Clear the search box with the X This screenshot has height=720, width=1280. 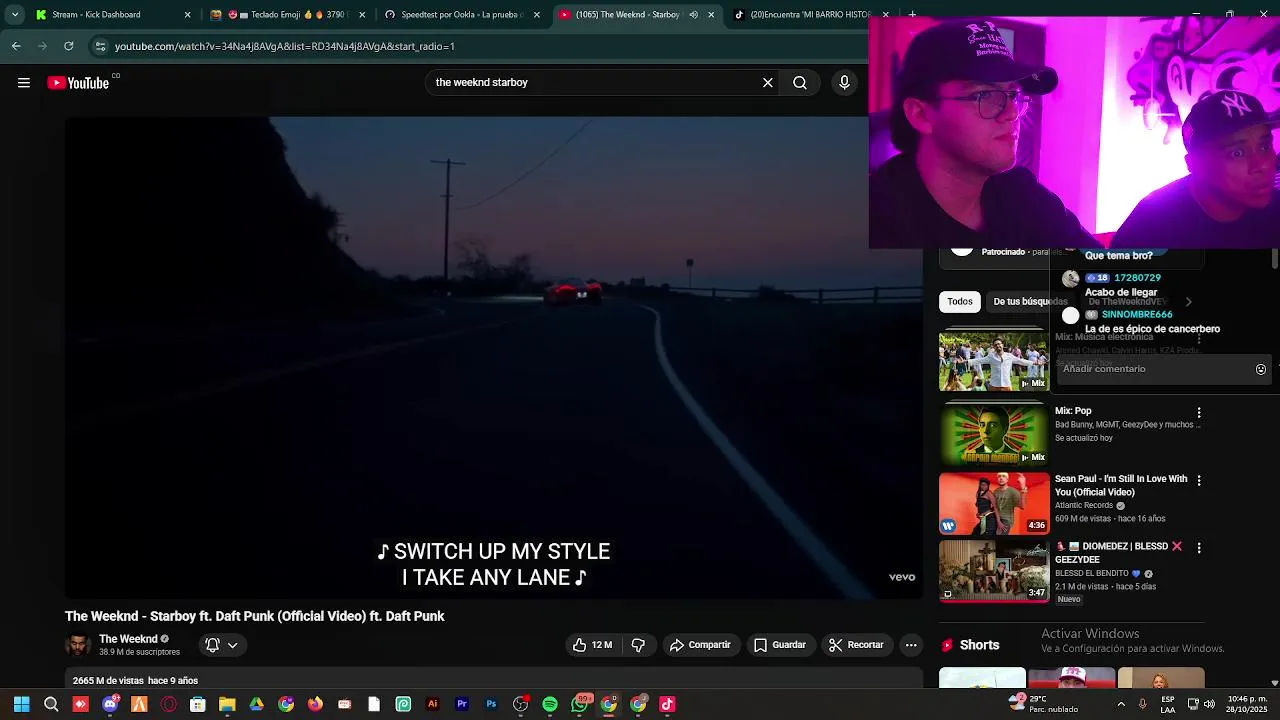768,83
